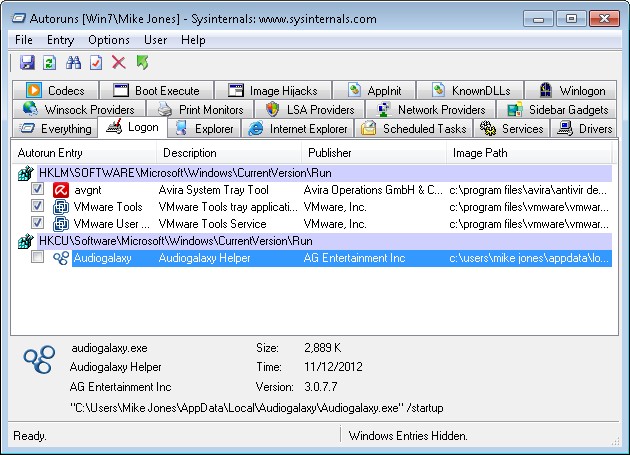
Task: Switch to the Network Providers tab
Action: 431,109
